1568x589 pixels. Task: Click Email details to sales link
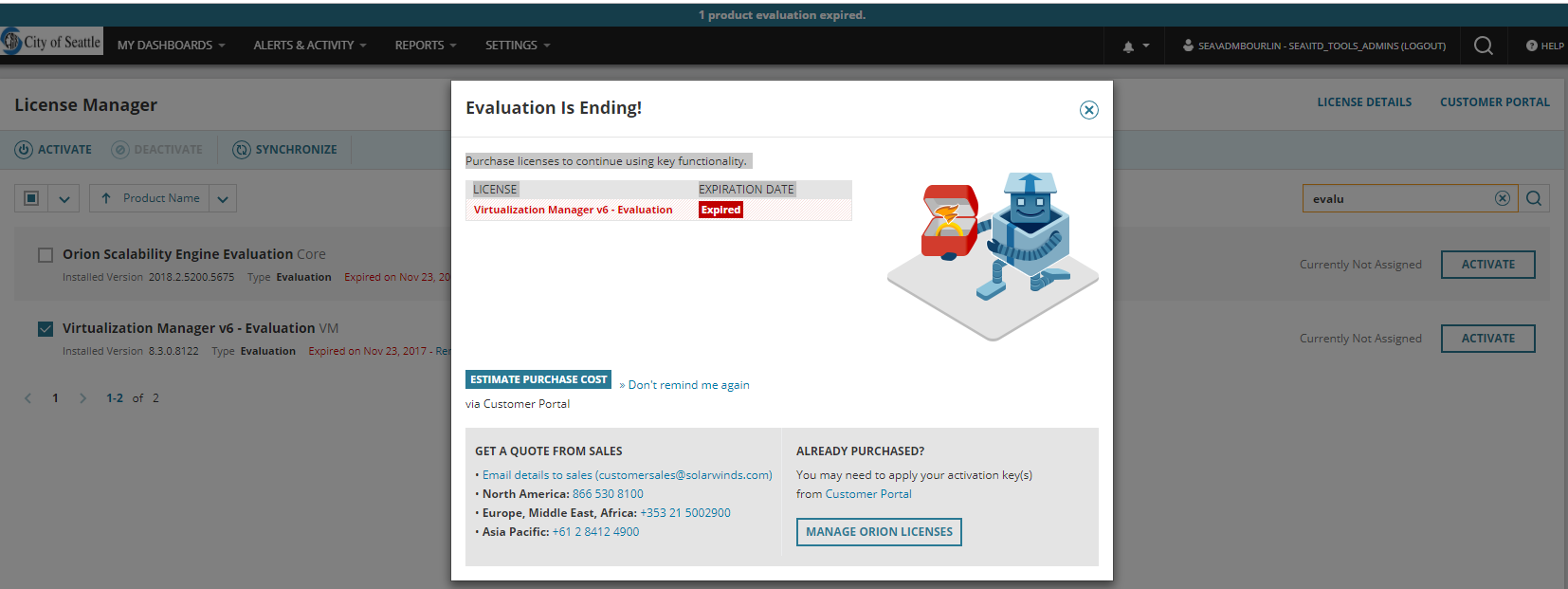tap(627, 475)
